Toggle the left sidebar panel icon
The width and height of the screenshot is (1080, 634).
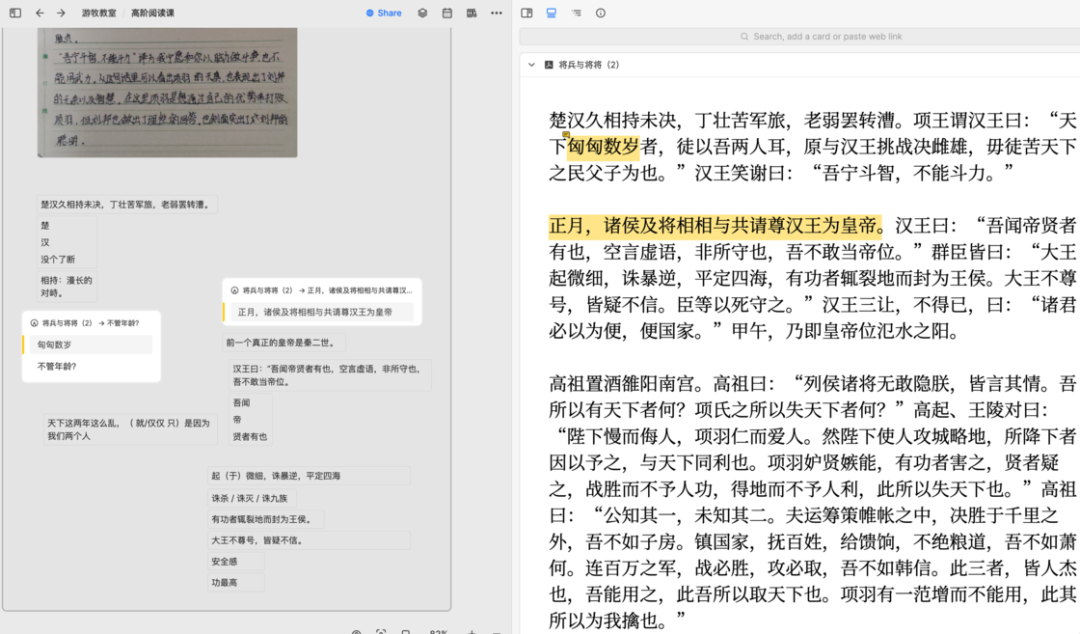tap(15, 13)
